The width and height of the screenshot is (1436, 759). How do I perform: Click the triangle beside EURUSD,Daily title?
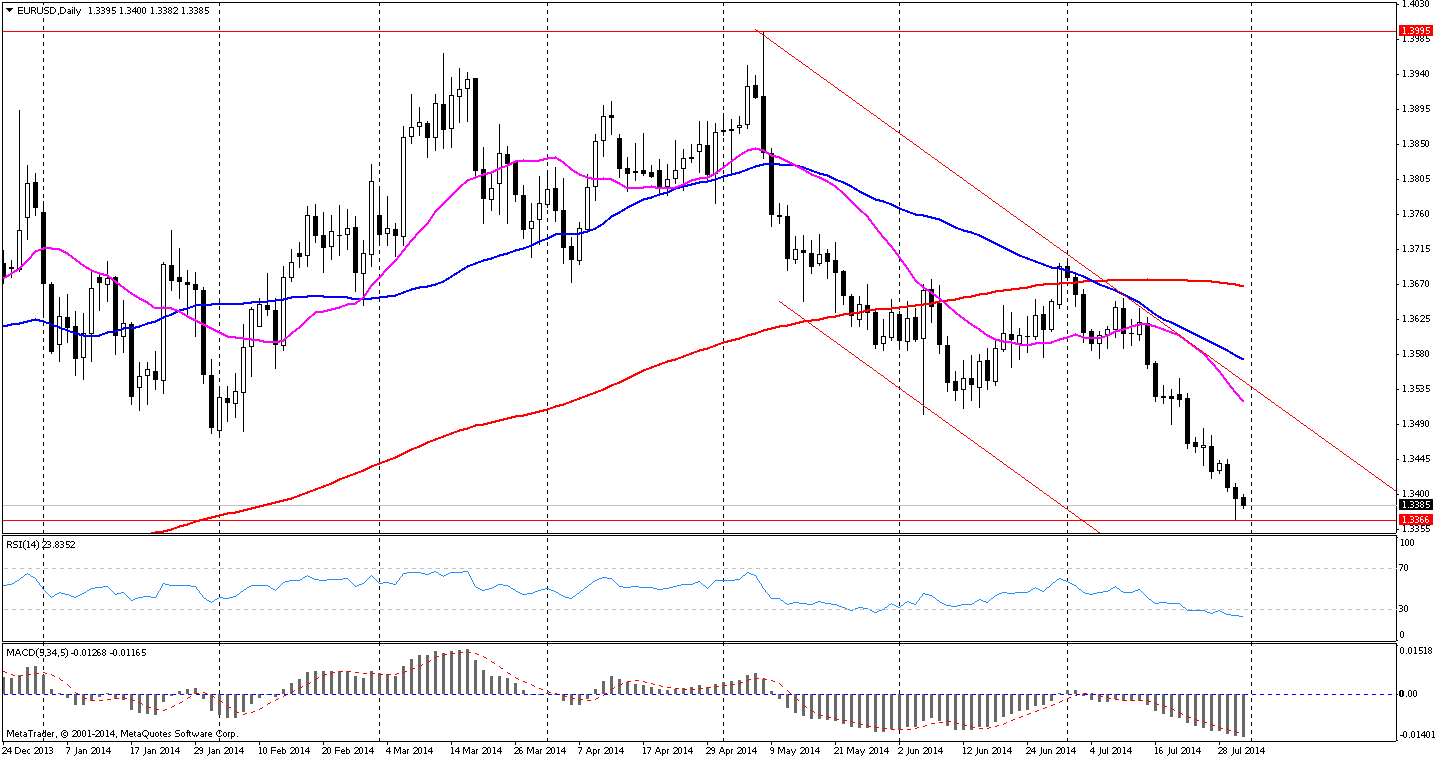[x=9, y=9]
